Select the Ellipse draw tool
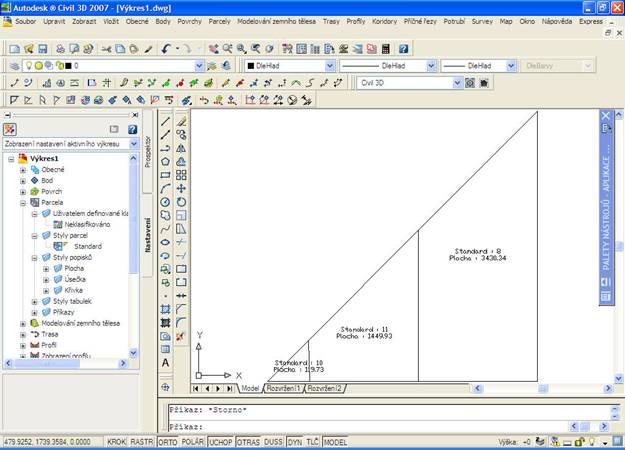Screen dimensions: 625x450 (165, 242)
